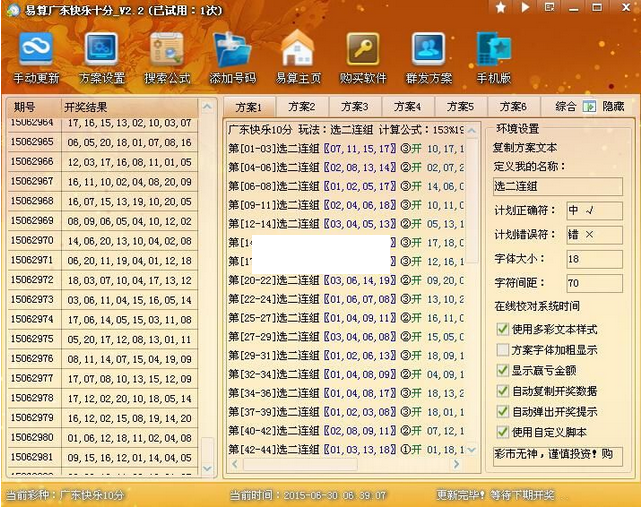This screenshot has width=641, height=507.
Task: Toggle 使用多彩文本样式 checkbox
Action: pyautogui.click(x=502, y=329)
